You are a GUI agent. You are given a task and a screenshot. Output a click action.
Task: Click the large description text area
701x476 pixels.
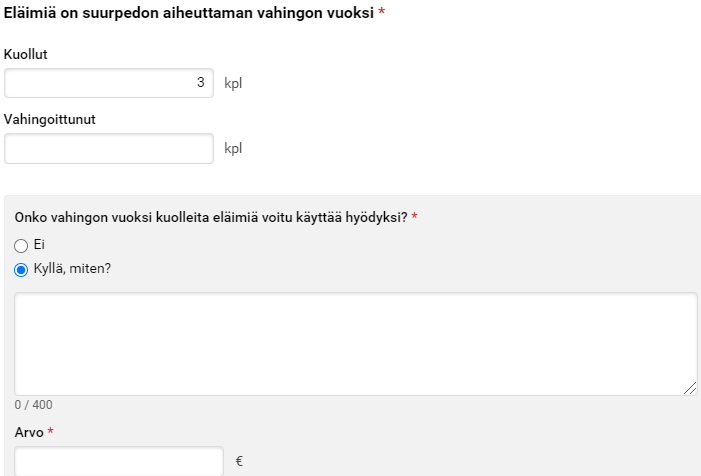pos(355,343)
